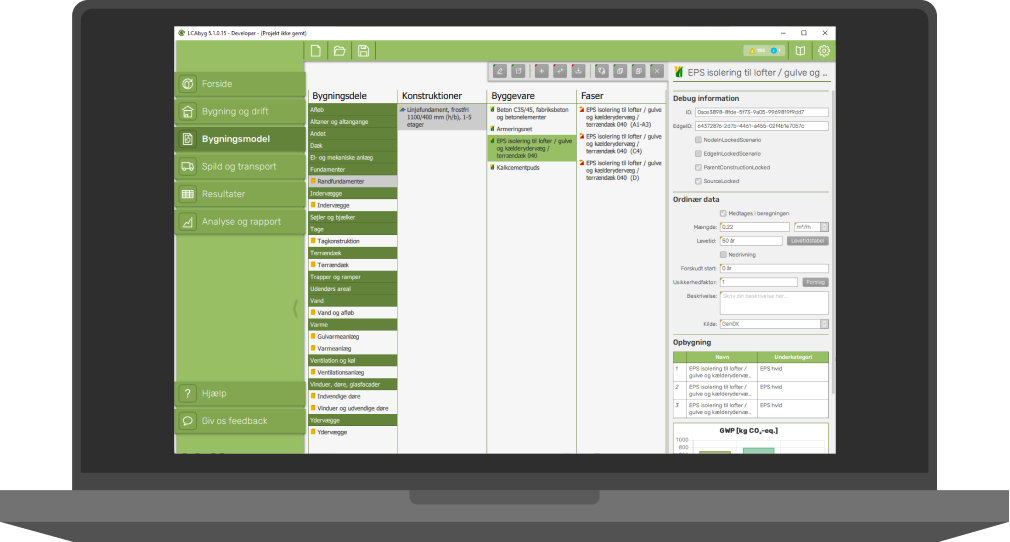This screenshot has height=542, width=1010.
Task: Toggle the Medtages i beregningen checkbox
Action: (x=724, y=213)
